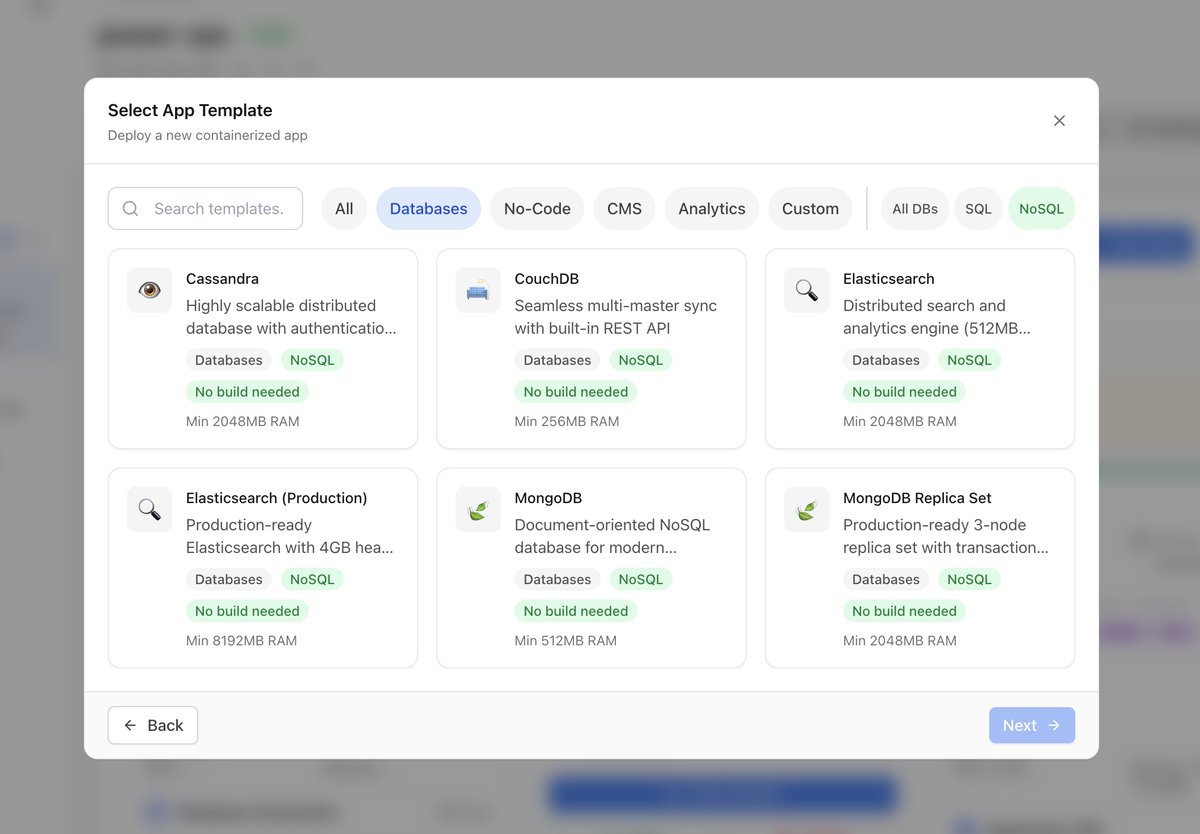Screen dimensions: 1200x834
Task: Click the Min 256MB RAM text
Action: coord(567,421)
